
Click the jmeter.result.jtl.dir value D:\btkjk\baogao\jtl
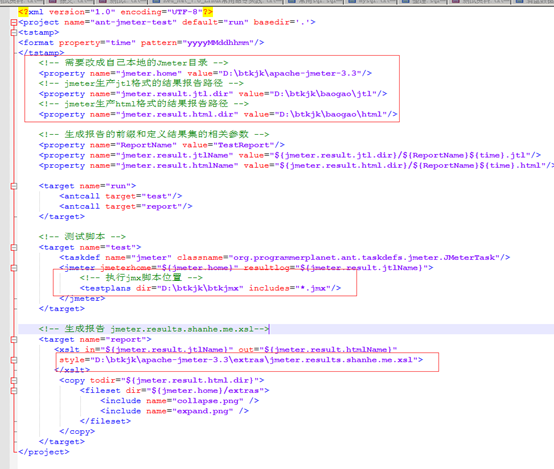323,94
